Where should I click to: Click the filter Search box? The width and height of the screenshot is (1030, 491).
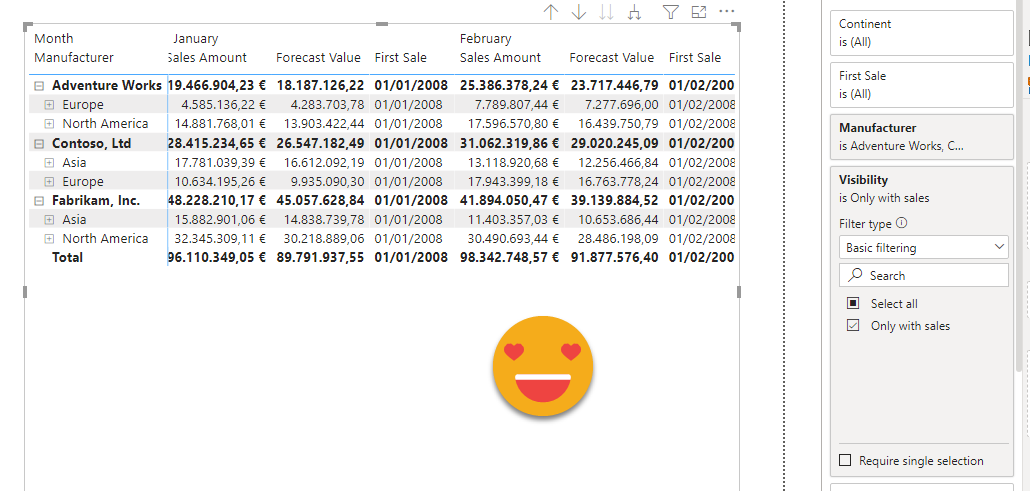click(x=923, y=276)
